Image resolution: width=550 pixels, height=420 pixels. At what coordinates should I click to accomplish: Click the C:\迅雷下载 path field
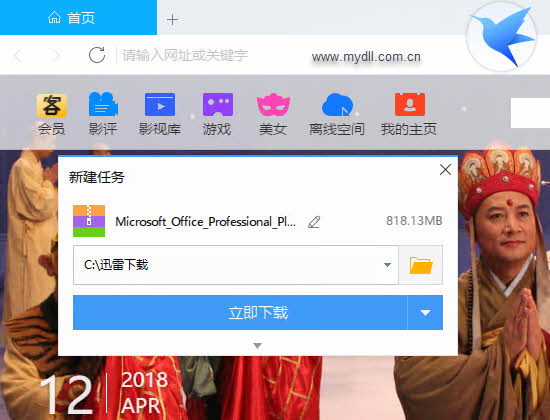236,265
